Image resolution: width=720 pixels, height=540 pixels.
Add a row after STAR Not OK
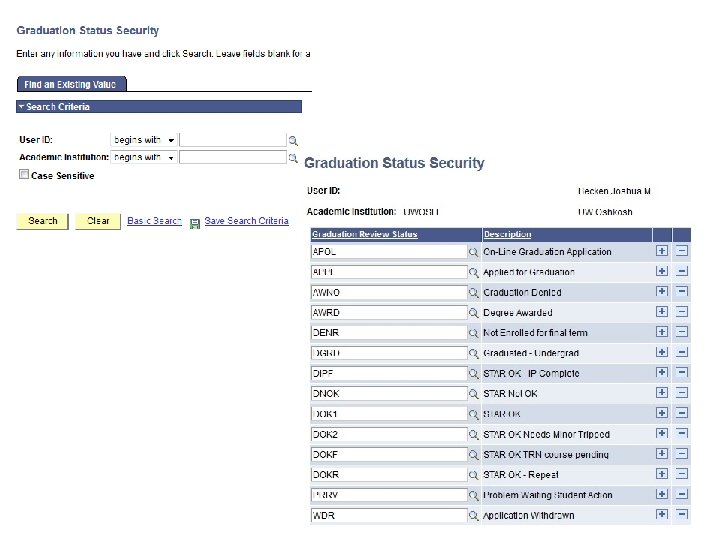(x=661, y=393)
